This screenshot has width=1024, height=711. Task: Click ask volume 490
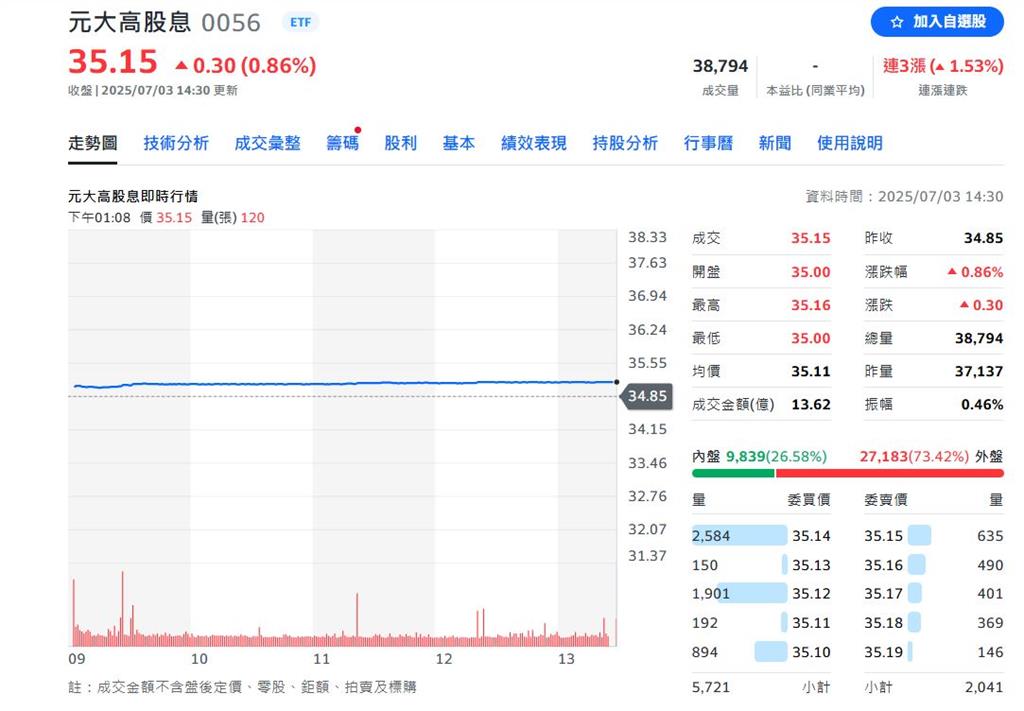[990, 565]
